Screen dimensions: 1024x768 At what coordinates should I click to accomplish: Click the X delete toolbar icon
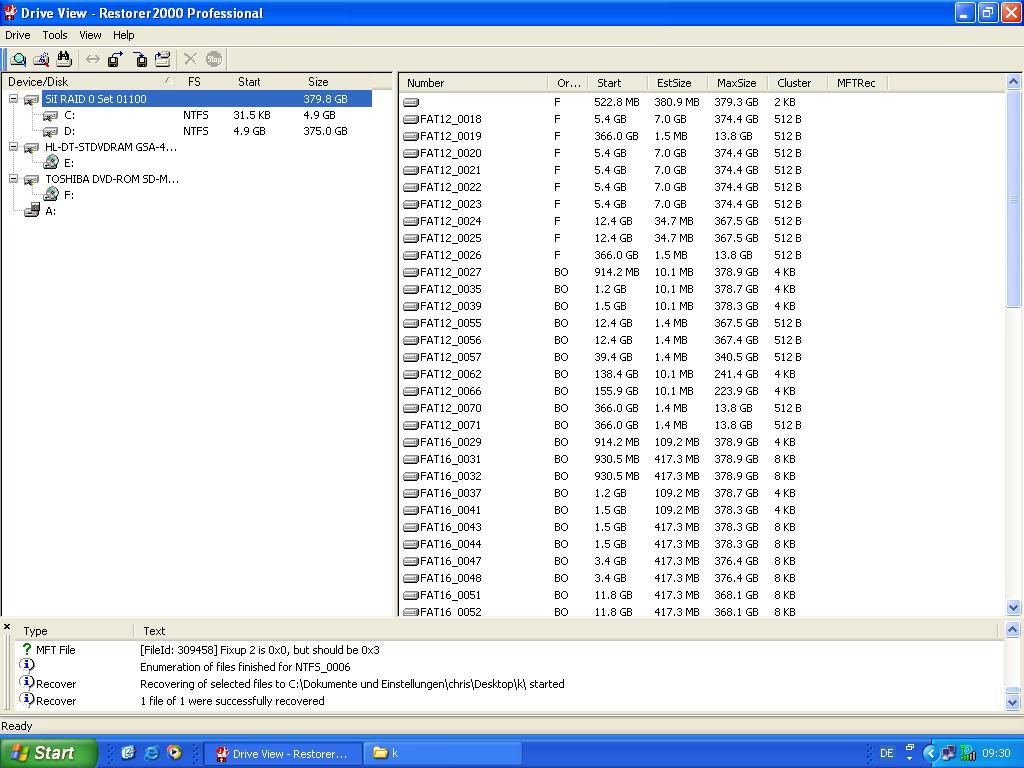click(x=190, y=59)
